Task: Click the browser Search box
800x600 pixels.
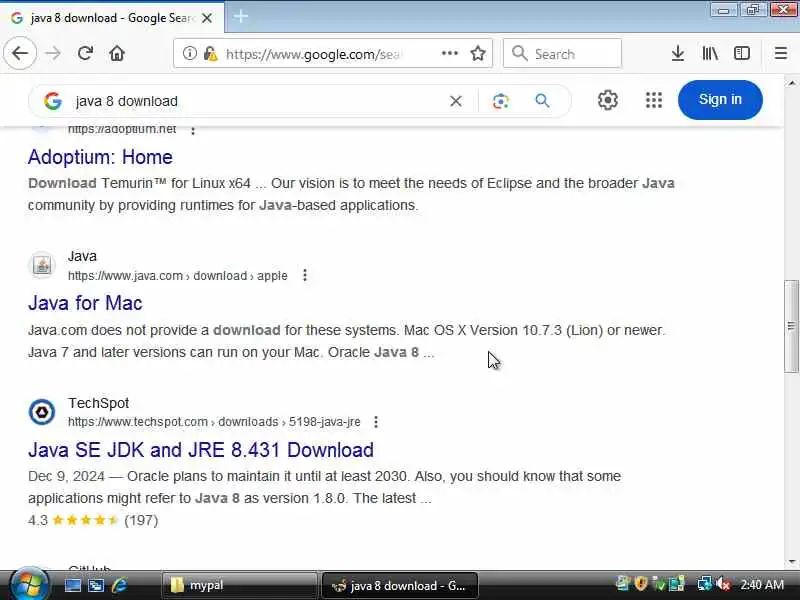Action: tap(562, 53)
